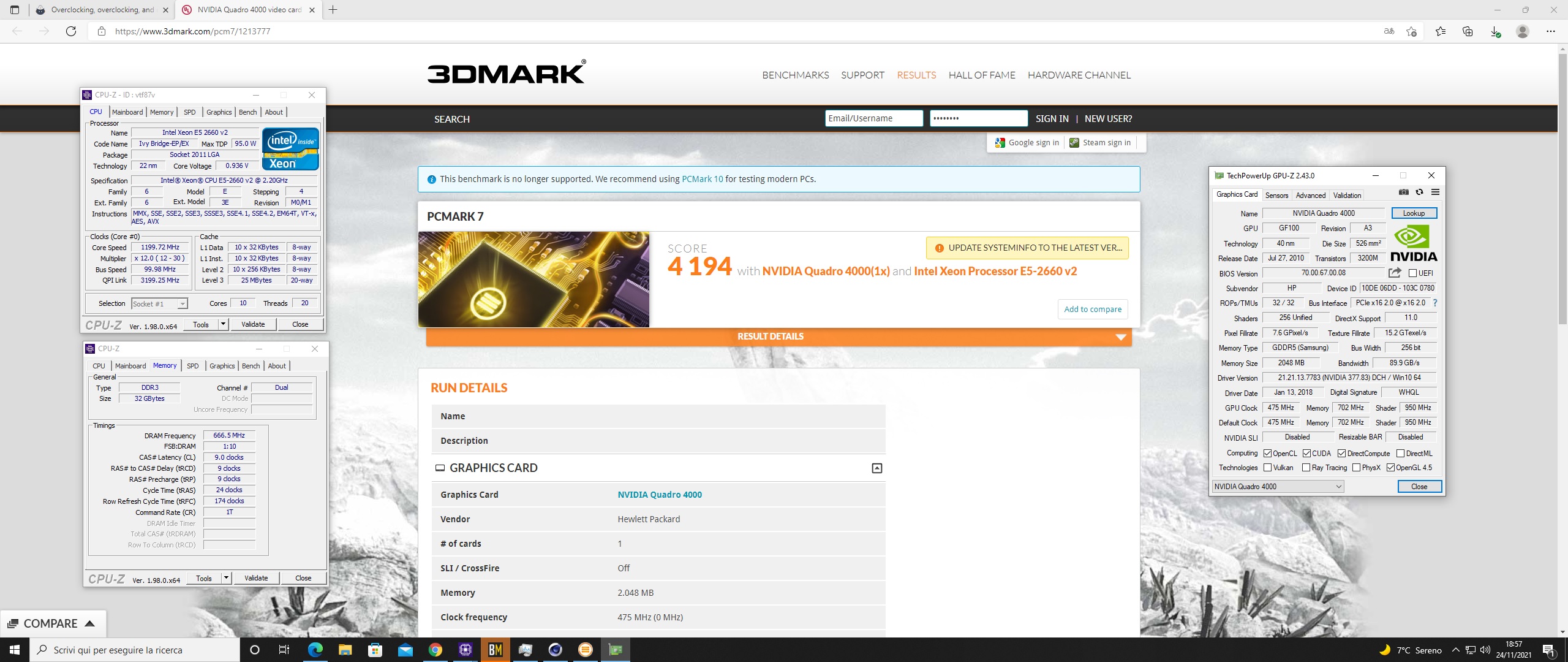
Task: Open the browser profile avatar
Action: [1523, 31]
